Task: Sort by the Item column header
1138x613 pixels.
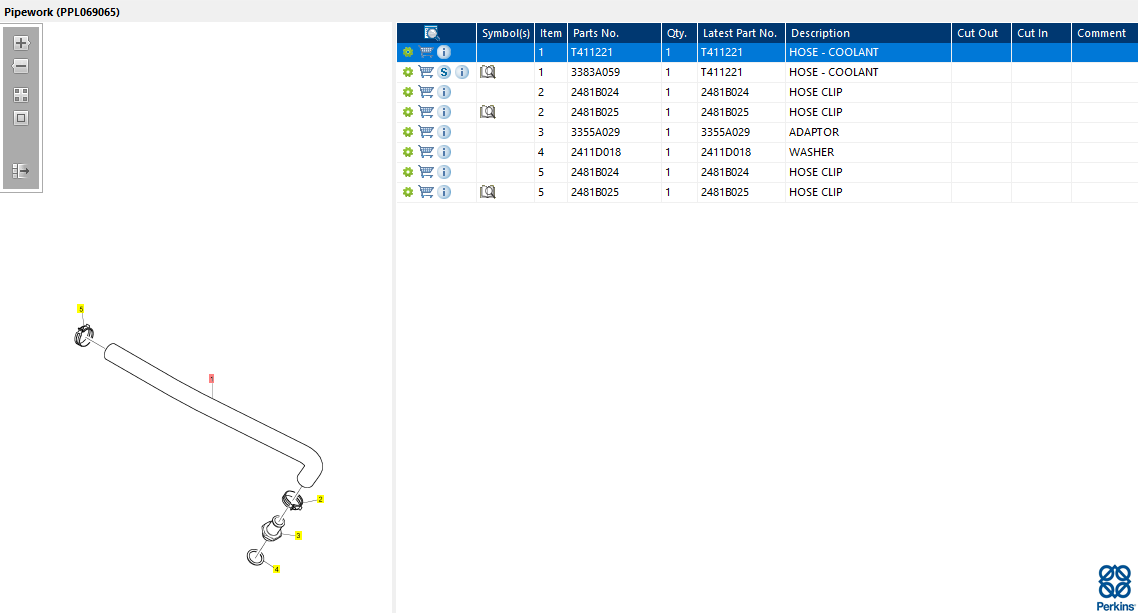Action: click(x=551, y=33)
